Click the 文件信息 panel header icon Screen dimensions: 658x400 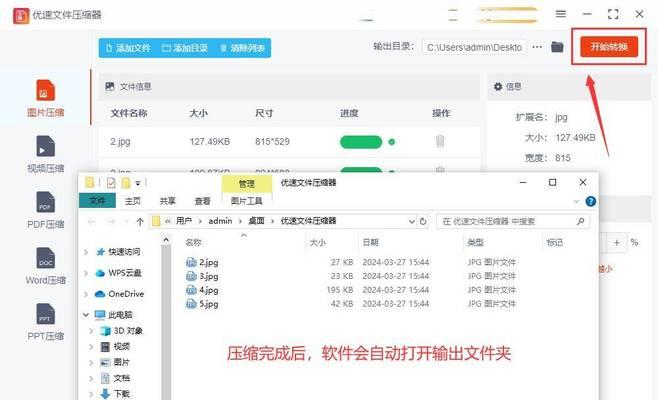pos(110,86)
